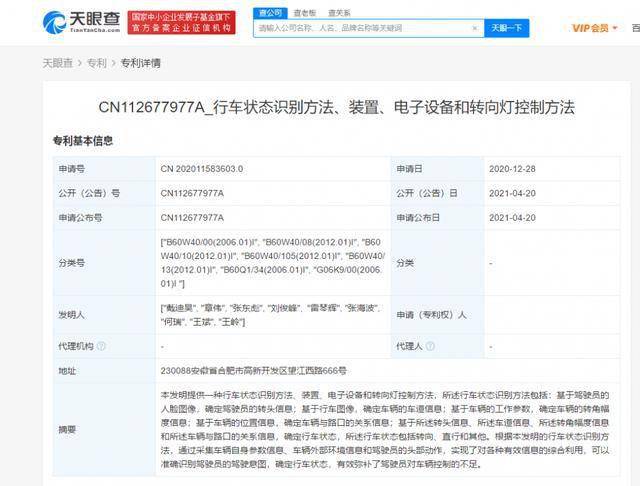Focus the company name search input field
The height and width of the screenshot is (486, 640).
[x=363, y=28]
